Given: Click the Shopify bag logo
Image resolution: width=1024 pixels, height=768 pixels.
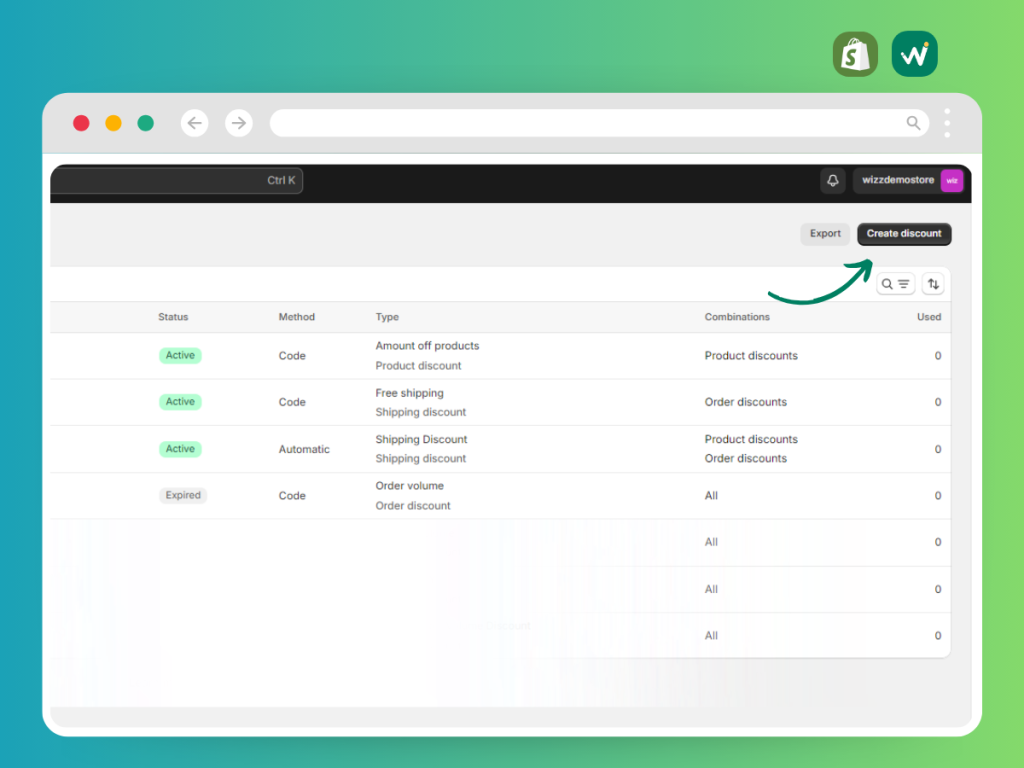Looking at the screenshot, I should tap(855, 54).
